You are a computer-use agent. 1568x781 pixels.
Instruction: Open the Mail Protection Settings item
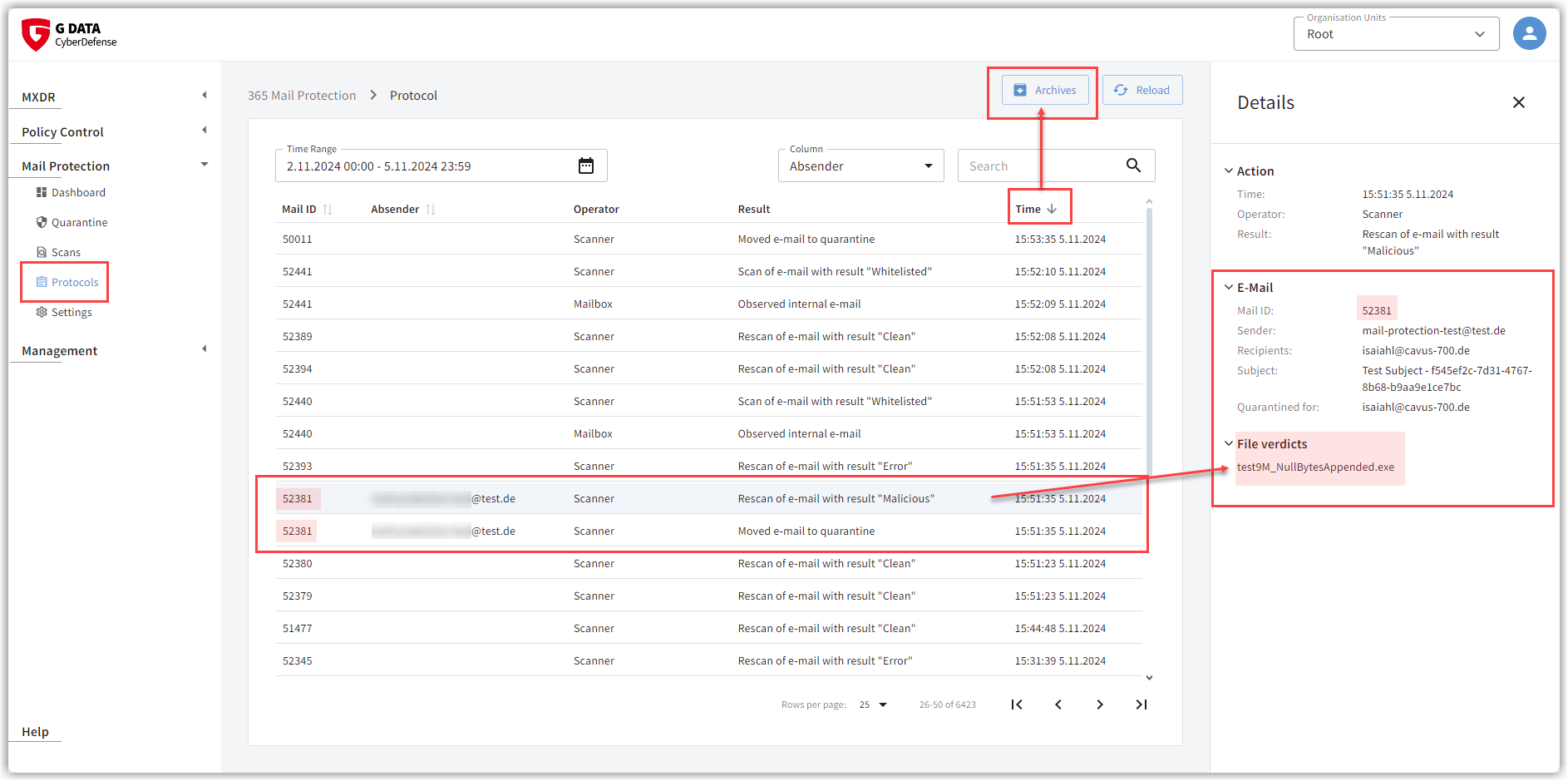point(64,312)
